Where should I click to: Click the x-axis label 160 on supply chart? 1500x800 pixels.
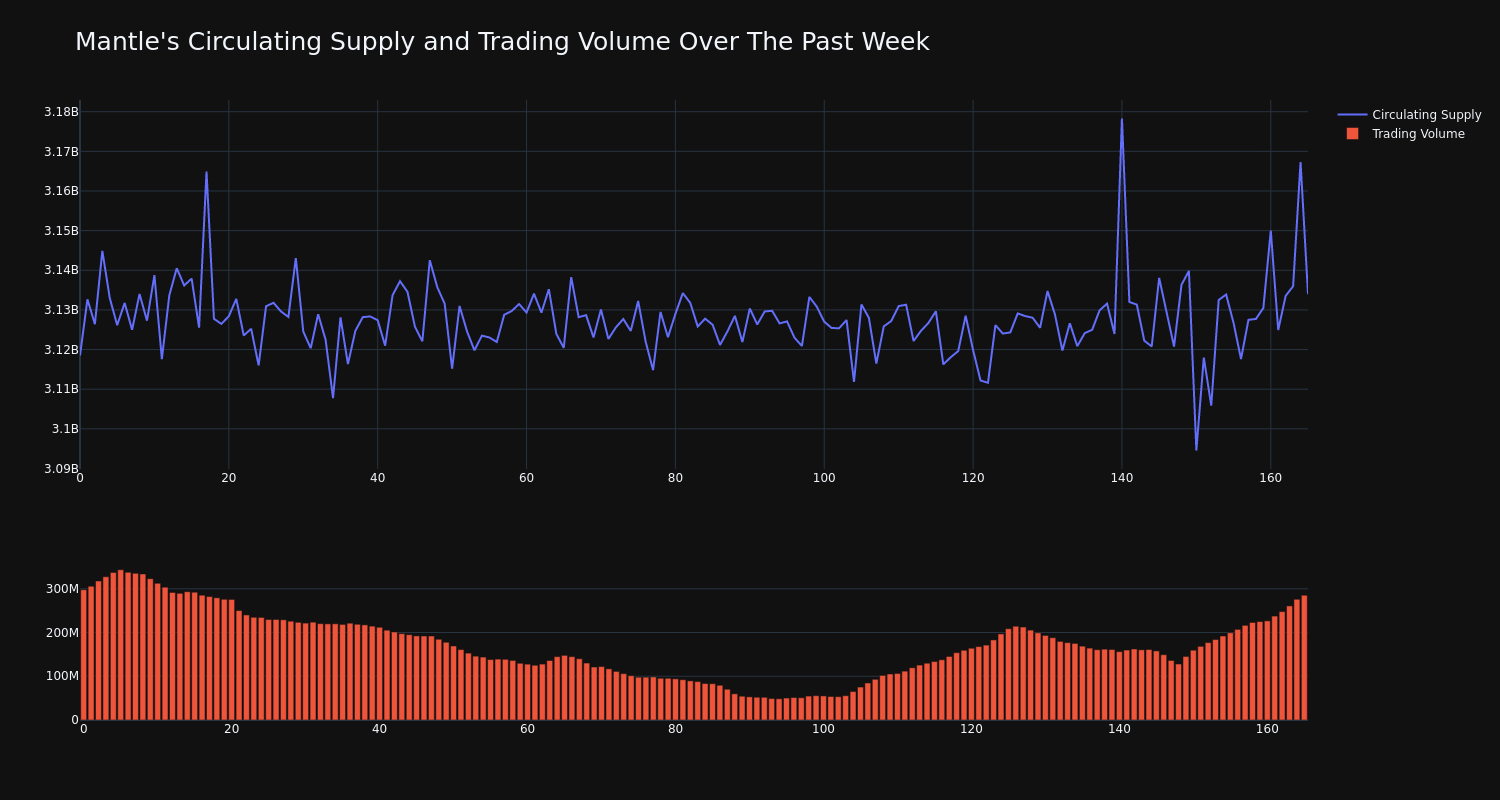coord(1270,478)
